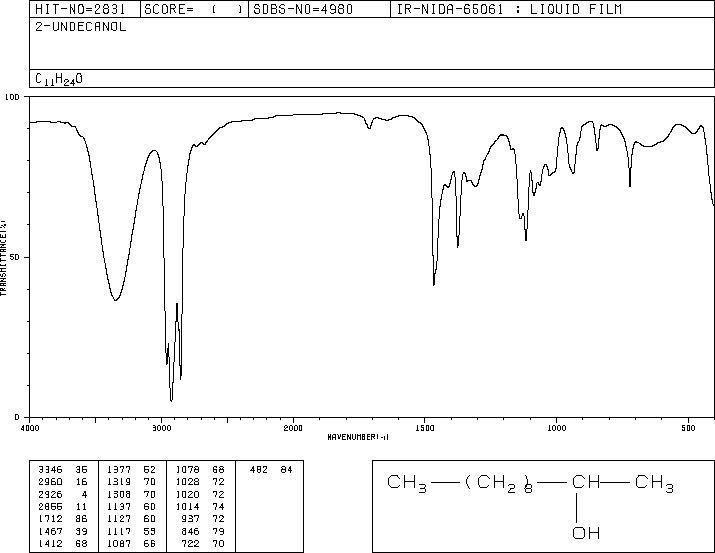Click the OH group in the structure
The width and height of the screenshot is (715, 553).
coord(586,533)
